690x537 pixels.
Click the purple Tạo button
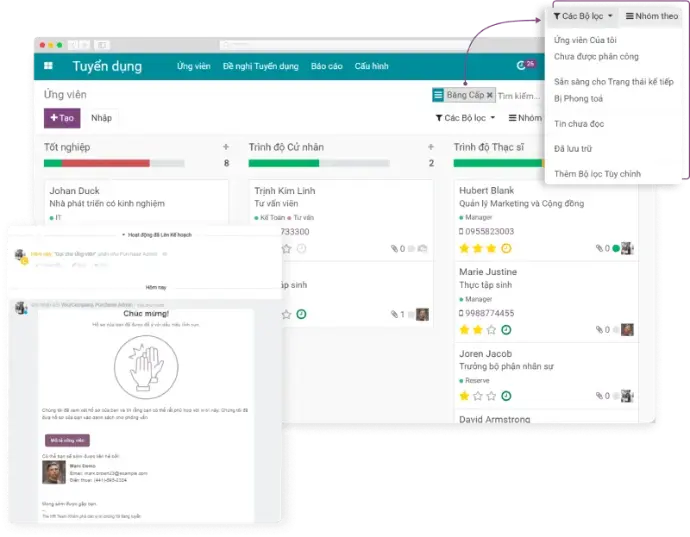(x=62, y=118)
